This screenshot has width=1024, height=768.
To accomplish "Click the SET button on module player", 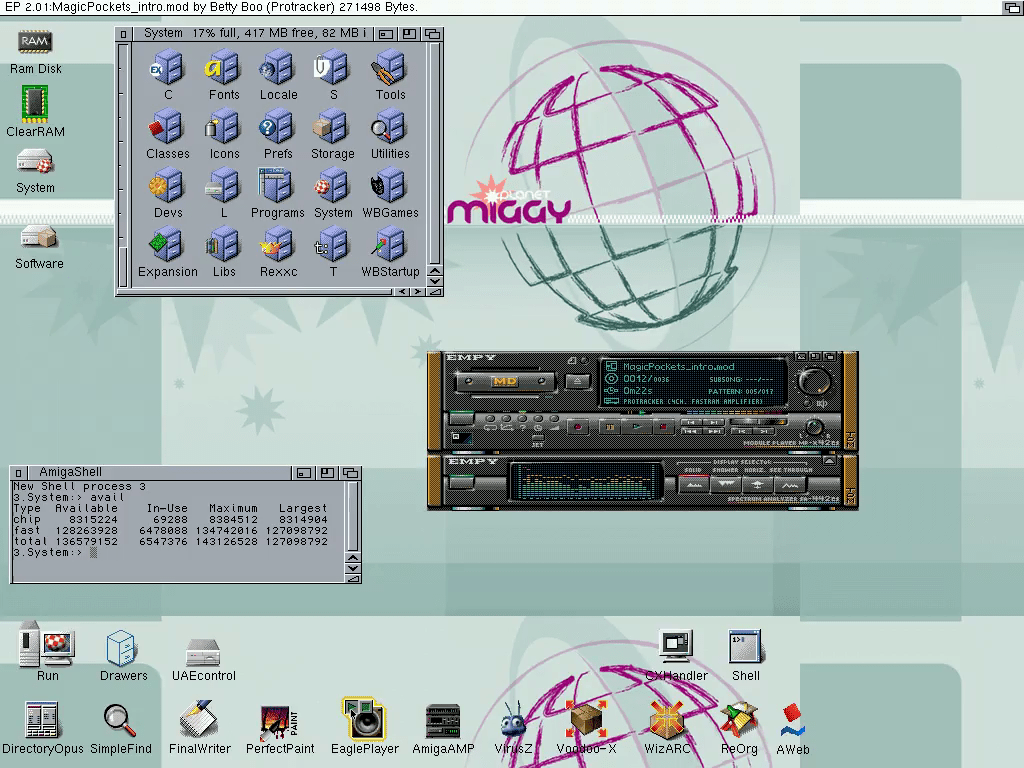I will click(537, 438).
